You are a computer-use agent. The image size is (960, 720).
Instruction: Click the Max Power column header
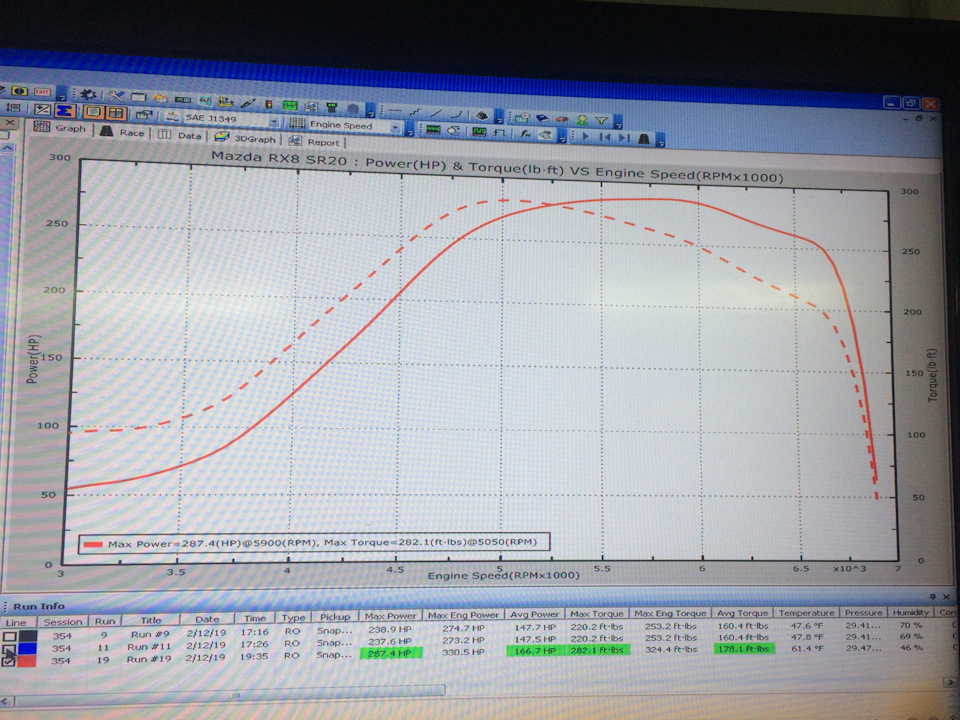390,615
